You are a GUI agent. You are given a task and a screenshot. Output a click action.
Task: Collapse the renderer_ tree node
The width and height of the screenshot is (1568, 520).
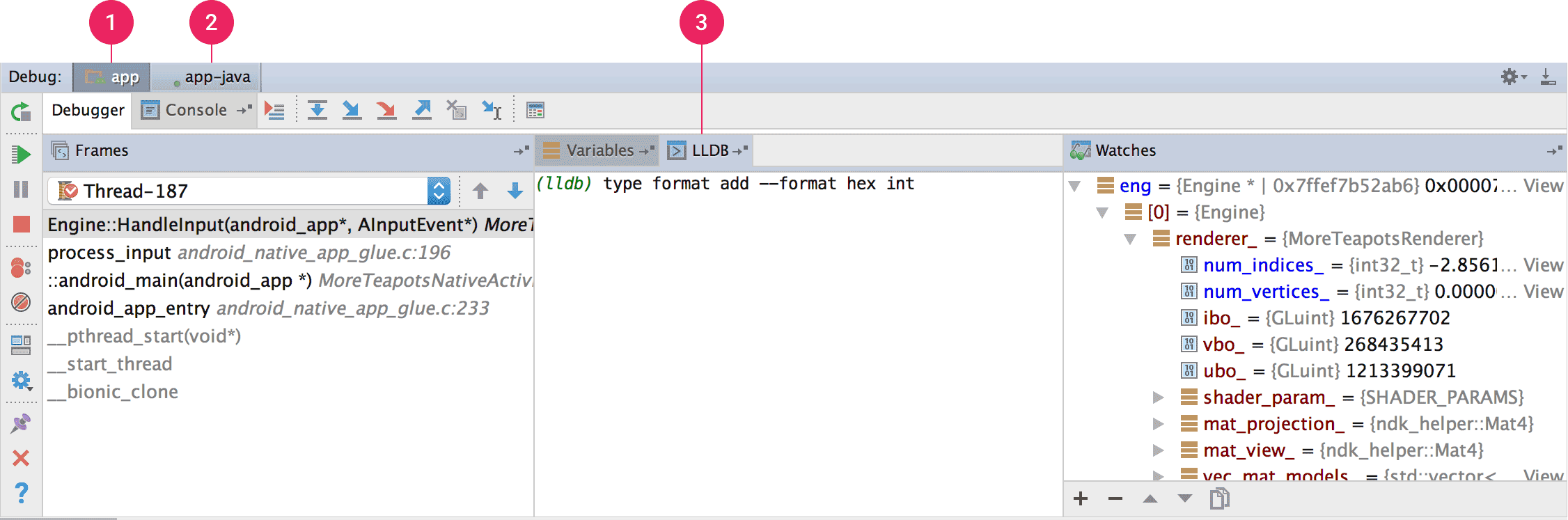(1130, 239)
